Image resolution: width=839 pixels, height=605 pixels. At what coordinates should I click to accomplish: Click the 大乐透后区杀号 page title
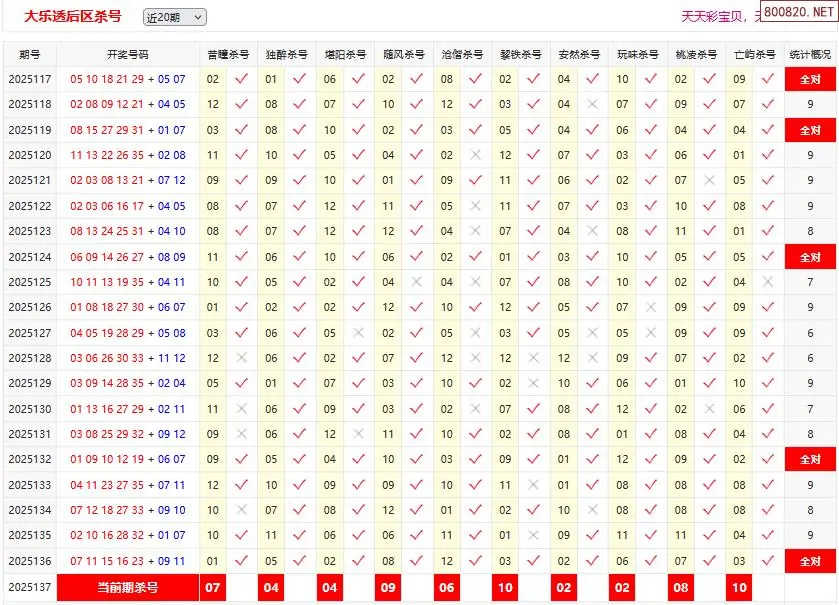tap(73, 16)
